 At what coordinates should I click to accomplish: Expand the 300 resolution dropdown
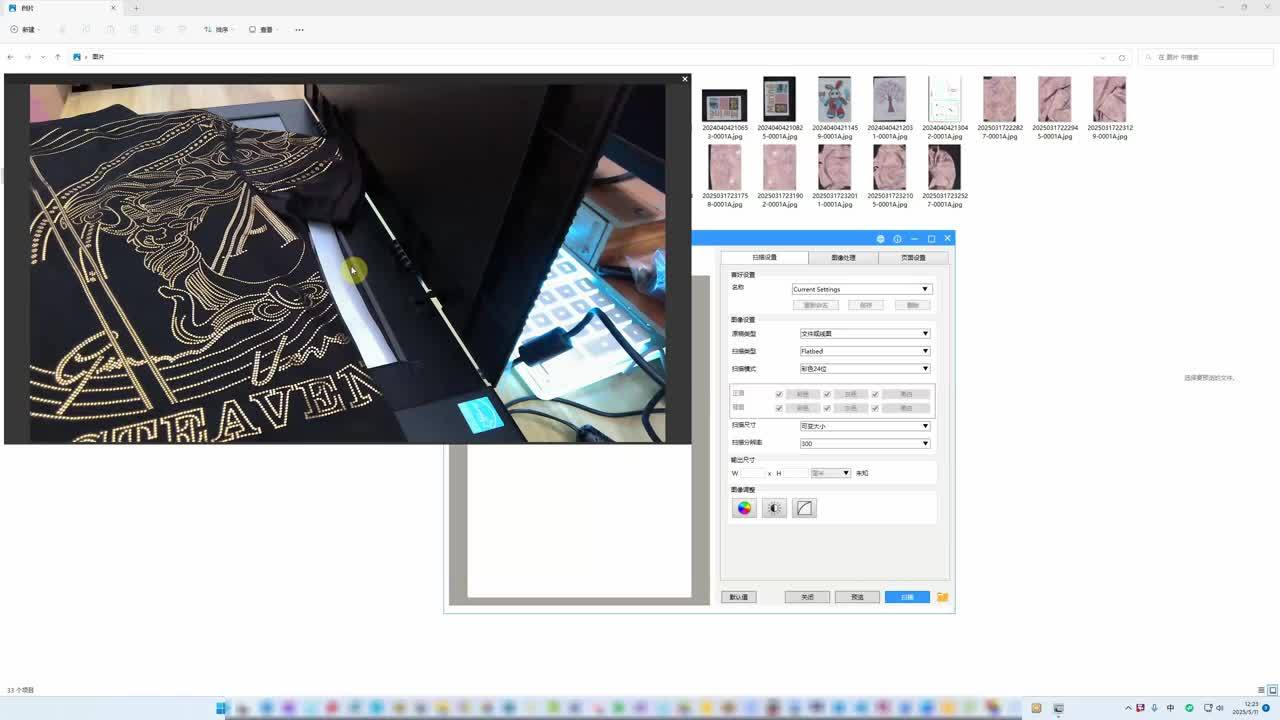[865, 443]
